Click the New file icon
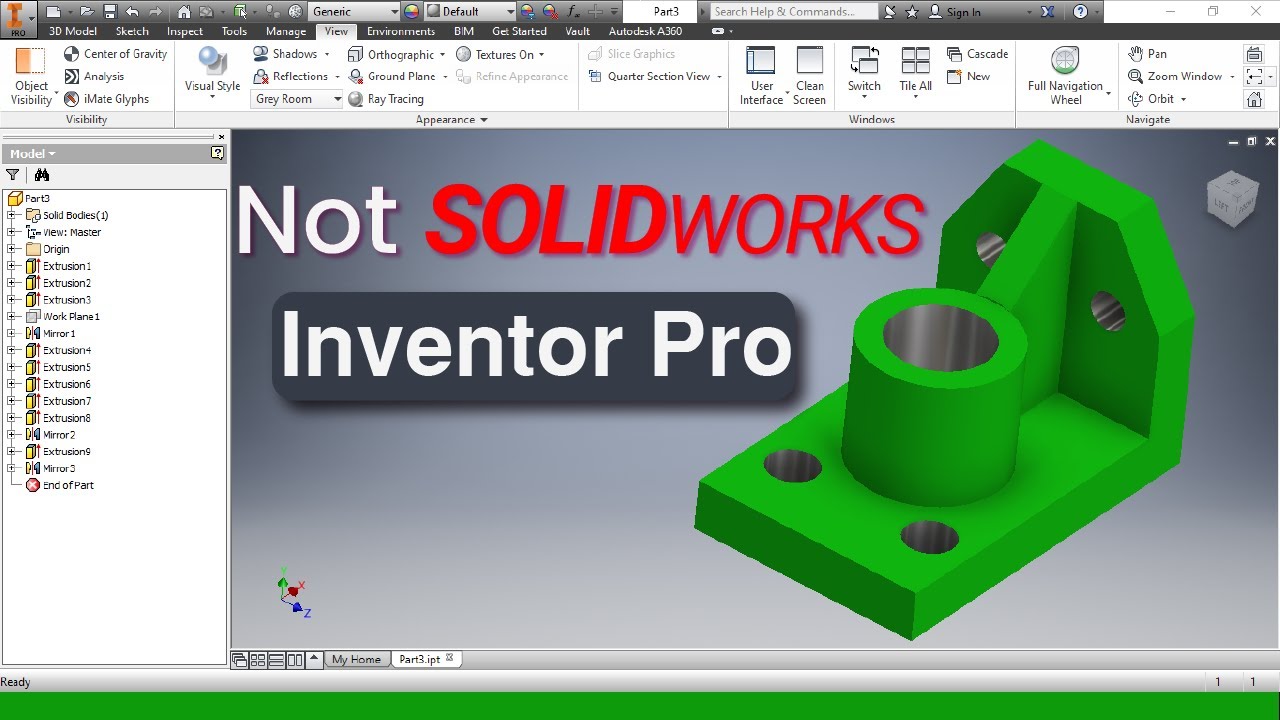This screenshot has height=720, width=1280. pos(54,12)
